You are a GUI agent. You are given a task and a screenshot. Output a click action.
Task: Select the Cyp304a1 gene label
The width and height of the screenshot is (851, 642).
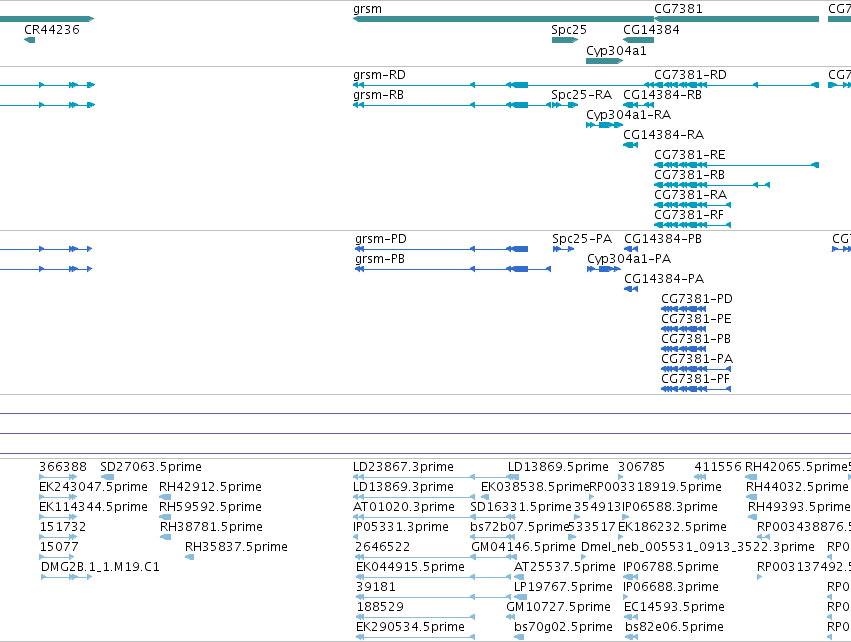pyautogui.click(x=617, y=51)
